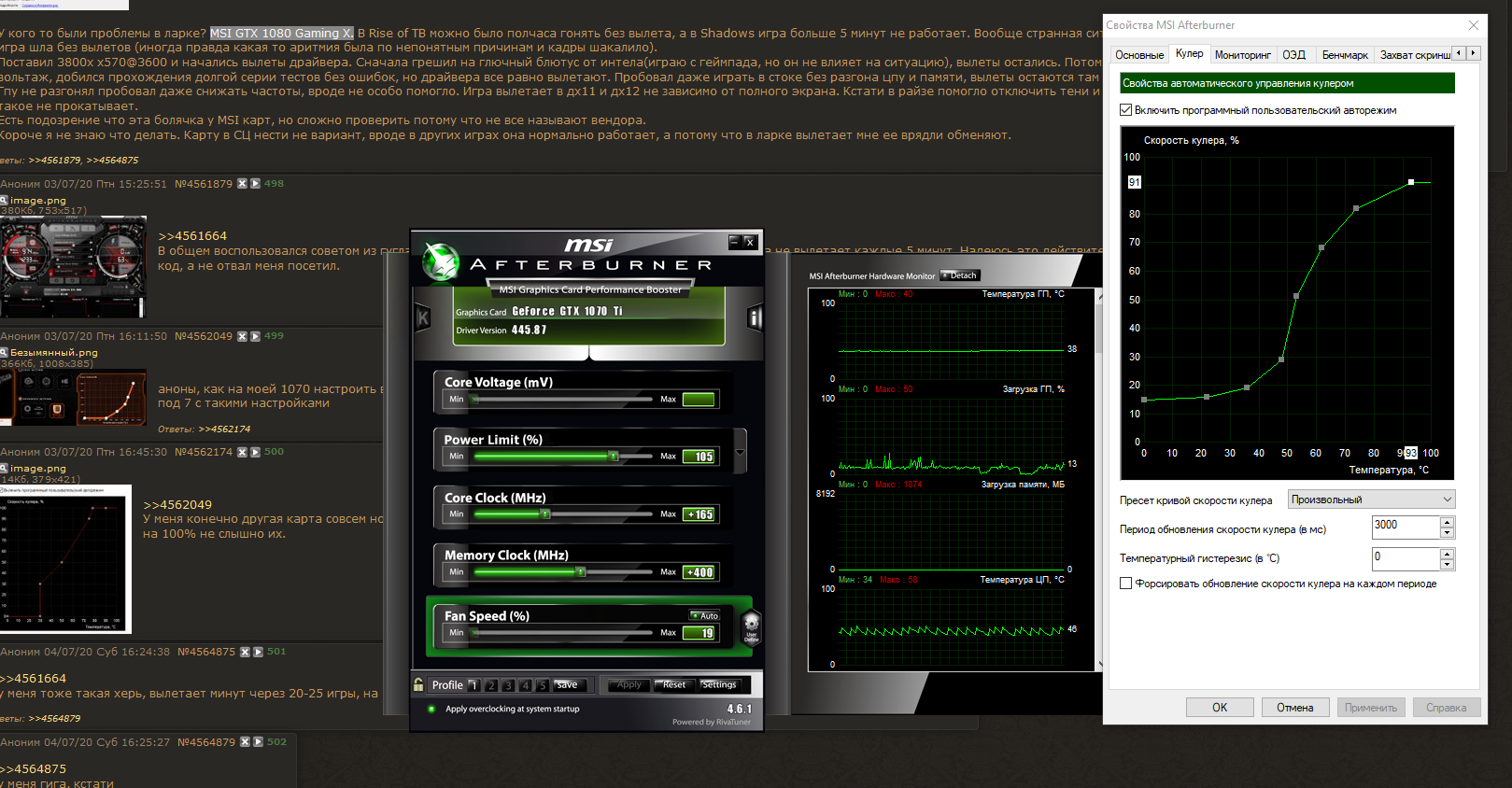Open the Безымянный.png fan curve thumbnail

(x=73, y=398)
